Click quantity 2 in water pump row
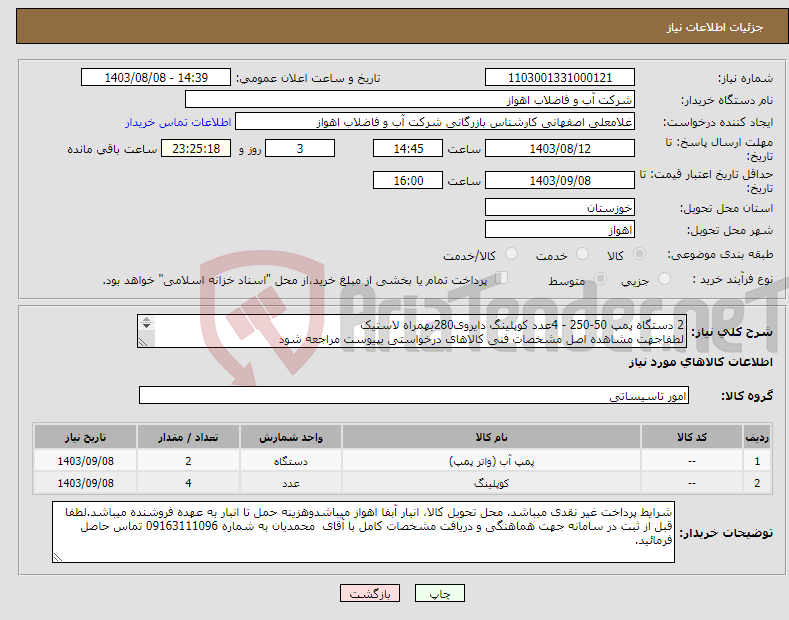This screenshot has height=620, width=789. (x=188, y=461)
